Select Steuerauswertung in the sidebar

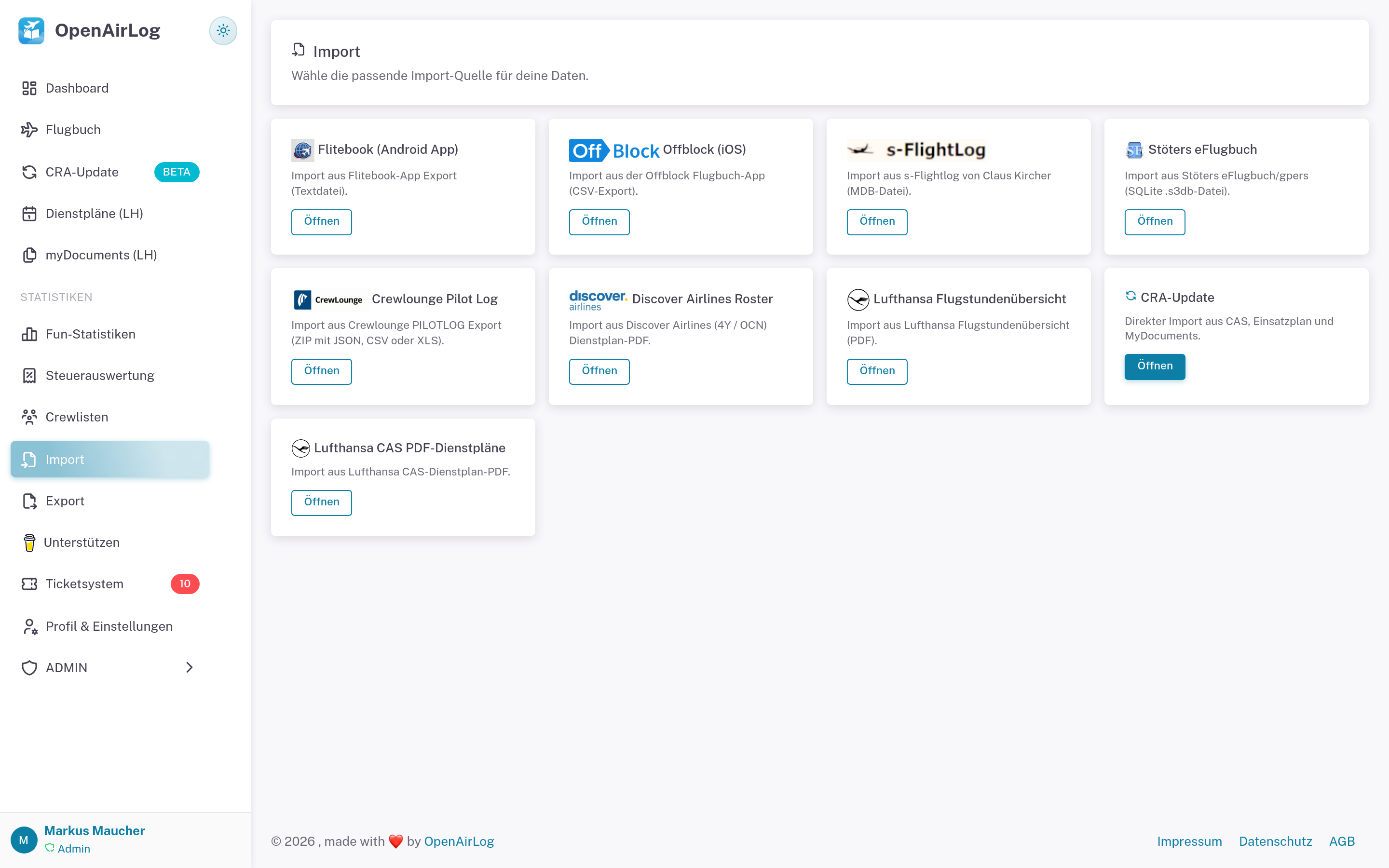click(100, 376)
